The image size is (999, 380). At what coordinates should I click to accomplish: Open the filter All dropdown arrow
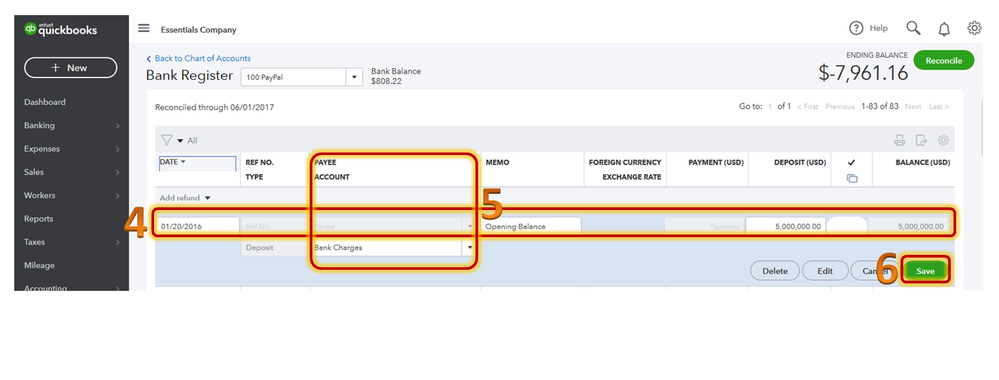point(180,141)
